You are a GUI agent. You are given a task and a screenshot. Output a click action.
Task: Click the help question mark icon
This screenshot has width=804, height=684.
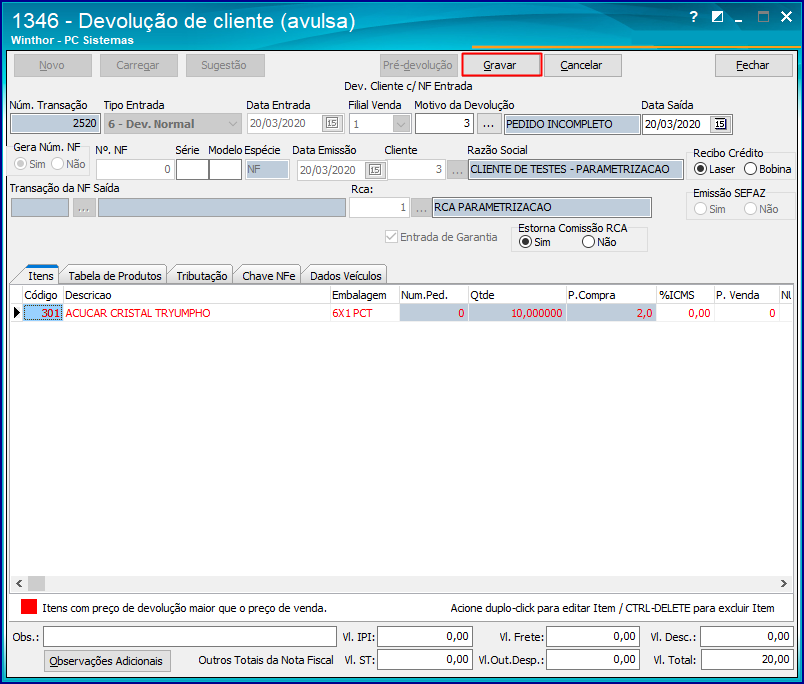pyautogui.click(x=693, y=17)
